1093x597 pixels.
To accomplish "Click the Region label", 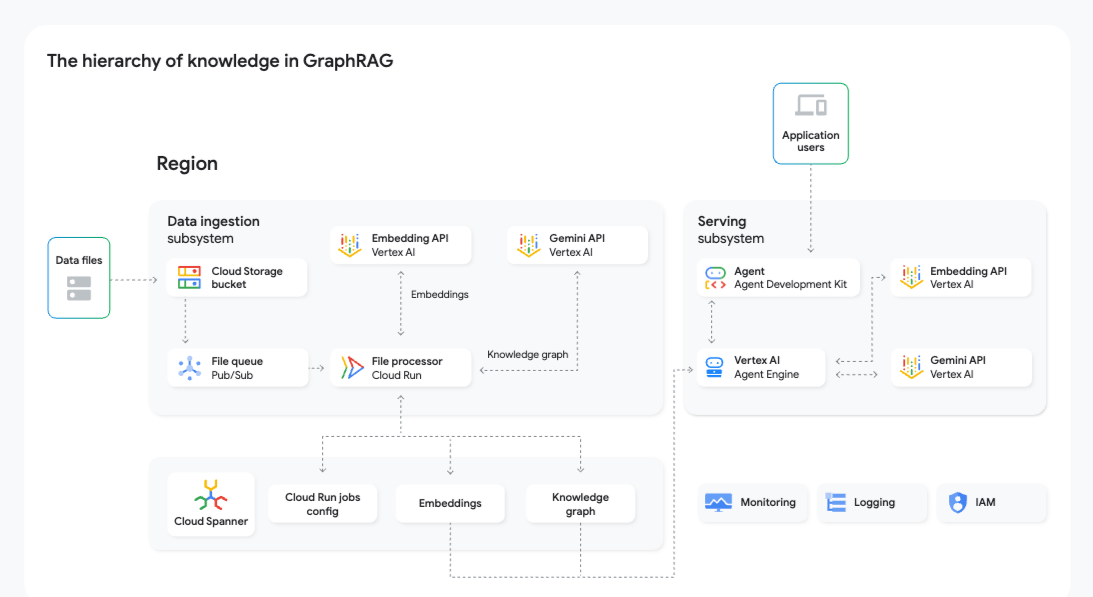I will [x=187, y=163].
